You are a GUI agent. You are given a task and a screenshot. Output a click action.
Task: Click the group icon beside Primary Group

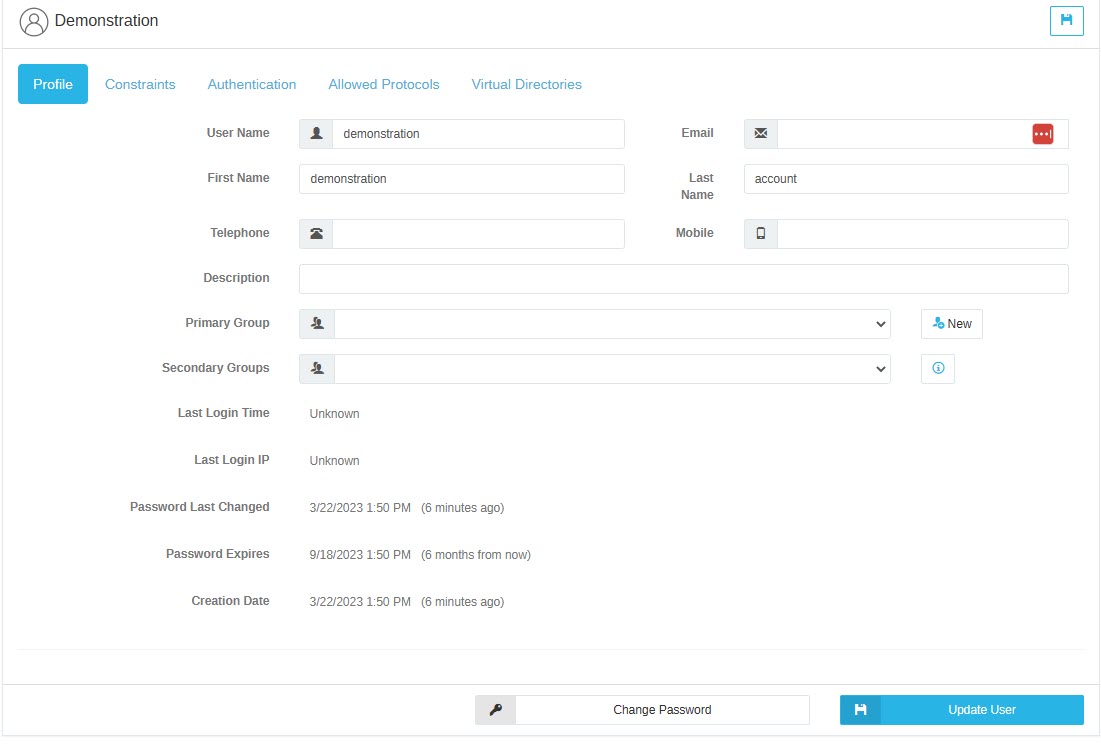tap(317, 324)
